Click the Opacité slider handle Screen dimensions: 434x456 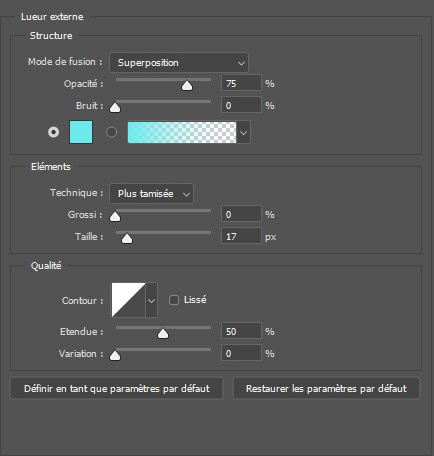click(187, 86)
